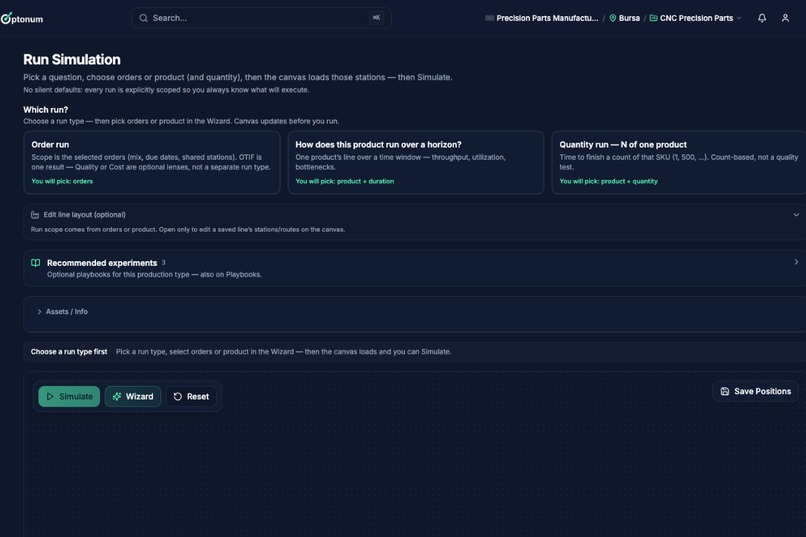Click the folder icon beside CNC Precision Parts
806x537 pixels.
pos(653,18)
